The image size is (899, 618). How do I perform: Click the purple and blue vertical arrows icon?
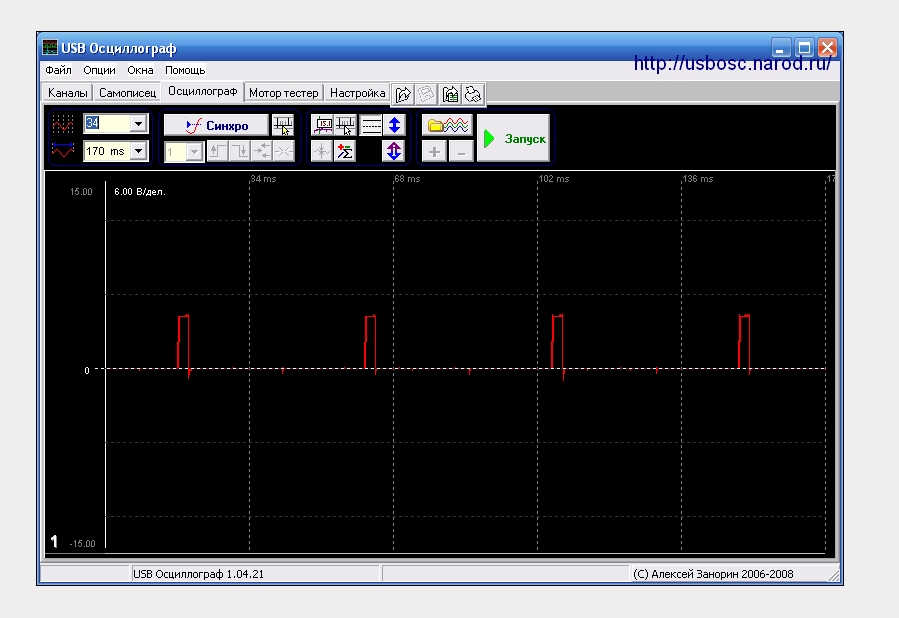(394, 151)
